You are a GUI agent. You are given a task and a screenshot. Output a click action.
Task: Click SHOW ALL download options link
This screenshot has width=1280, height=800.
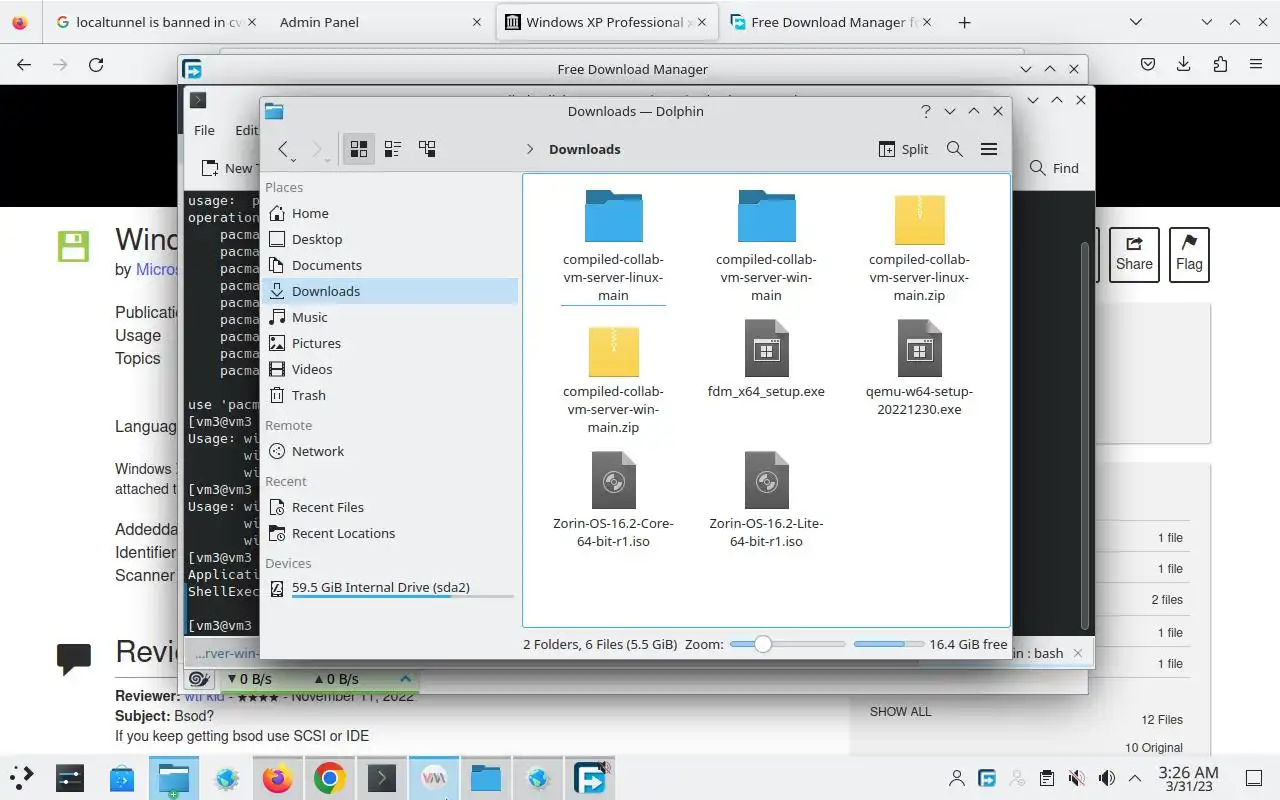point(900,712)
